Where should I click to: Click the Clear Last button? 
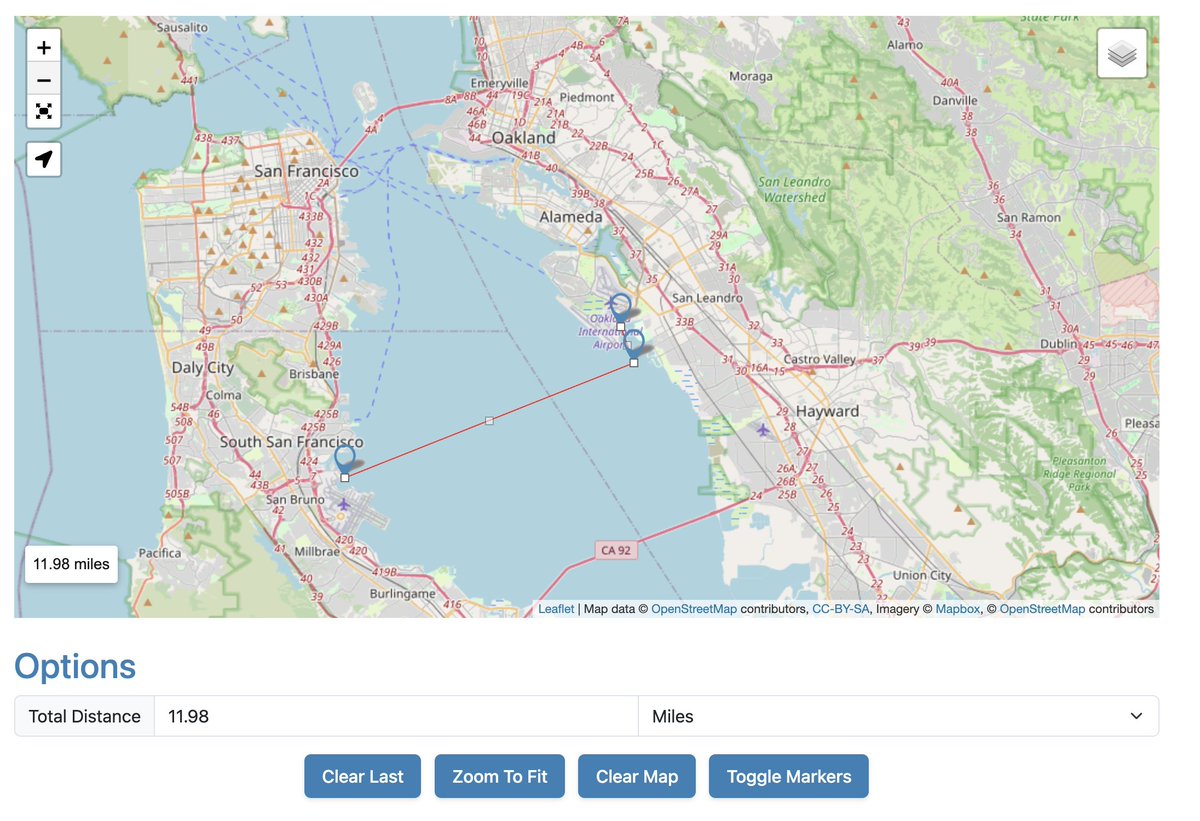(x=363, y=776)
